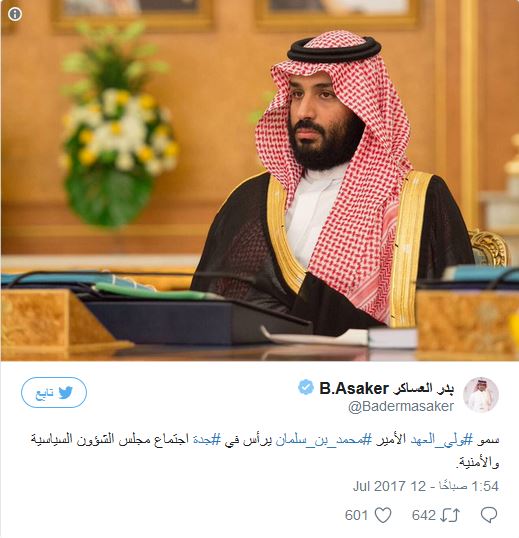Click the 1:54 time in tweet footer

tap(485, 486)
